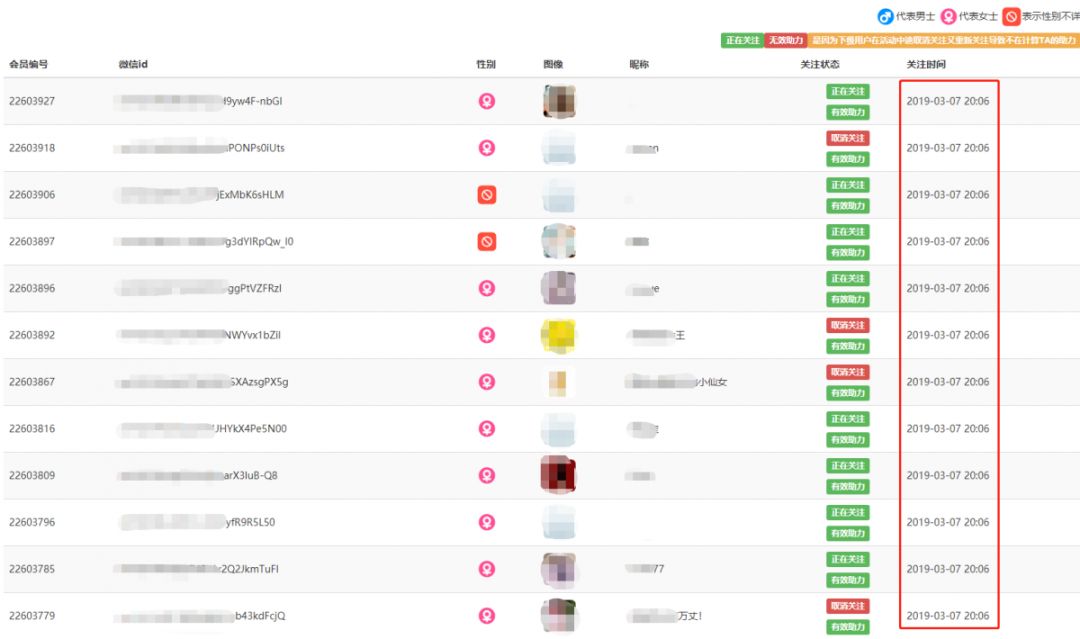Open avatar image of member 22603892
The height and width of the screenshot is (639, 1080).
[x=558, y=335]
